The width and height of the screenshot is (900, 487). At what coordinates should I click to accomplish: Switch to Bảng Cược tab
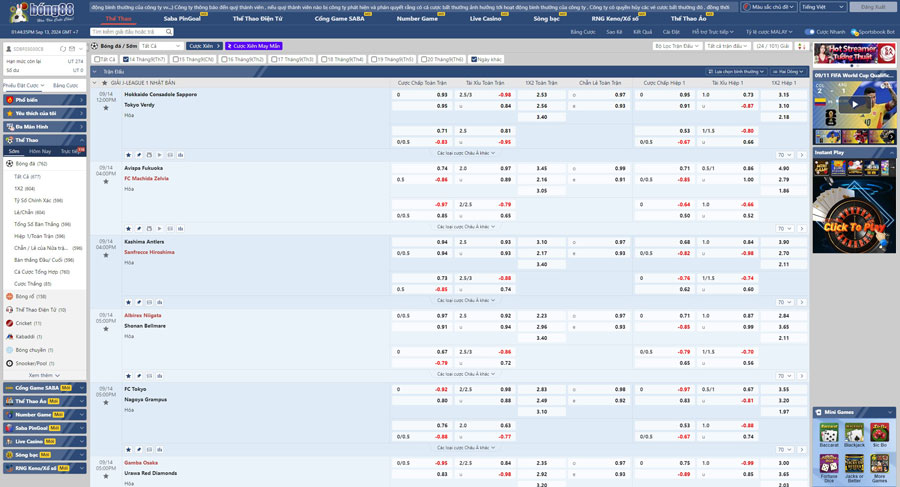(65, 86)
